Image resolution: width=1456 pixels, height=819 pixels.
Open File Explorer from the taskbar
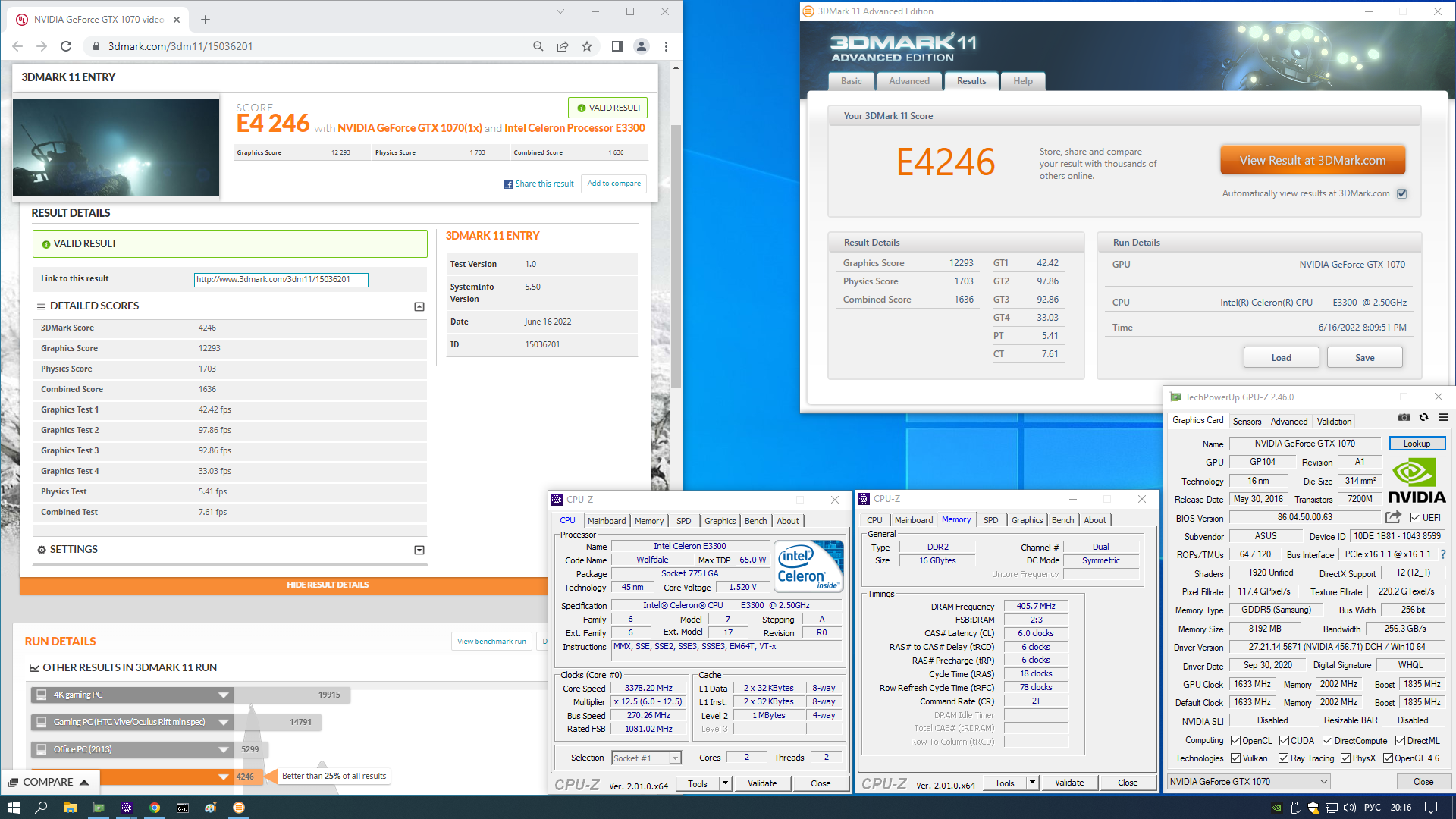[70, 808]
